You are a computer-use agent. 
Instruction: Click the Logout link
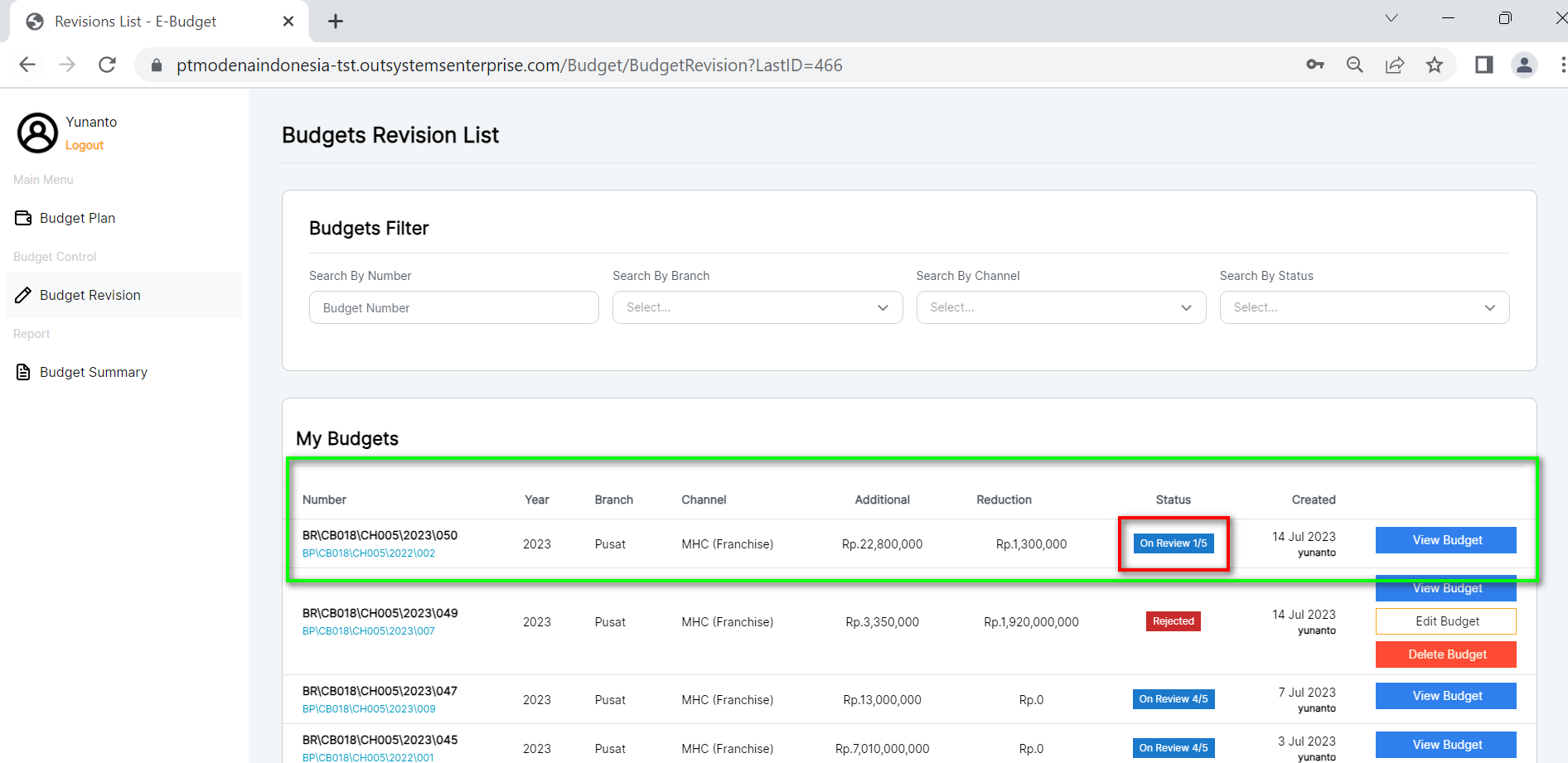85,145
